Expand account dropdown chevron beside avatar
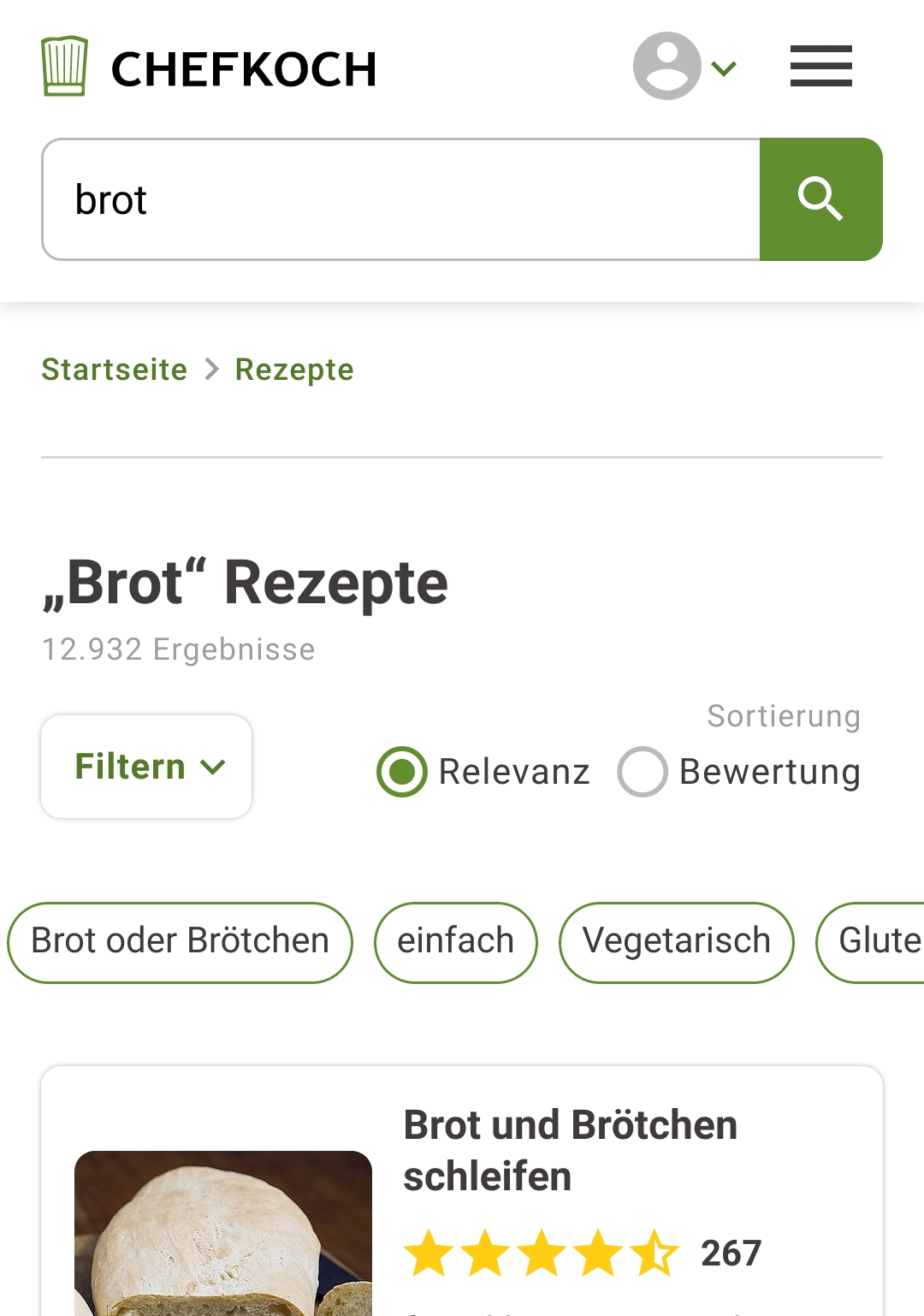Screen dimensions: 924x1316 click(724, 68)
